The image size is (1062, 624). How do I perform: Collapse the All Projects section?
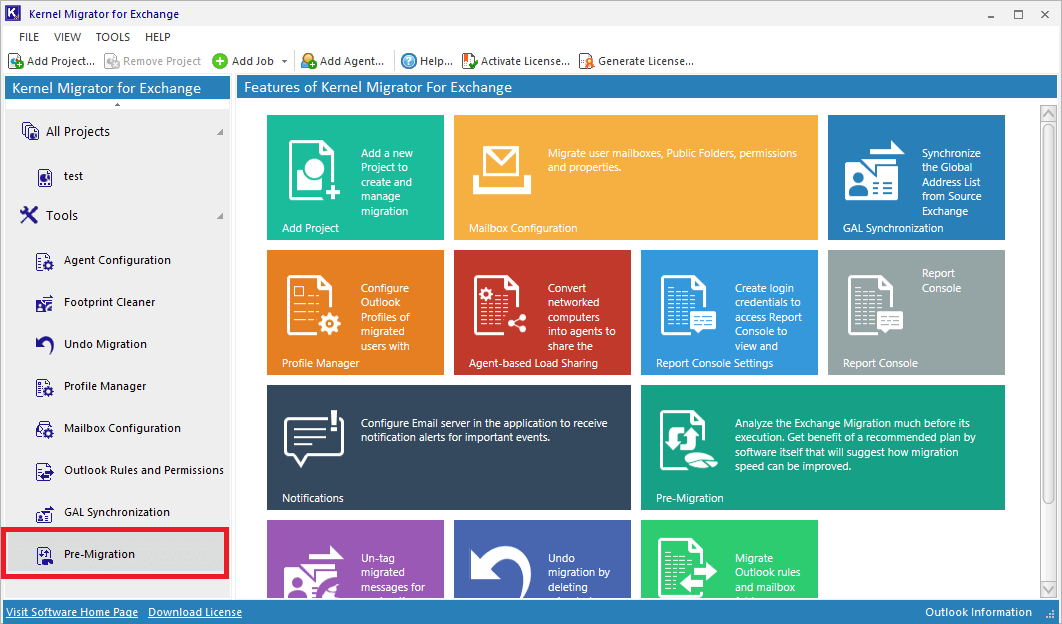[x=220, y=132]
